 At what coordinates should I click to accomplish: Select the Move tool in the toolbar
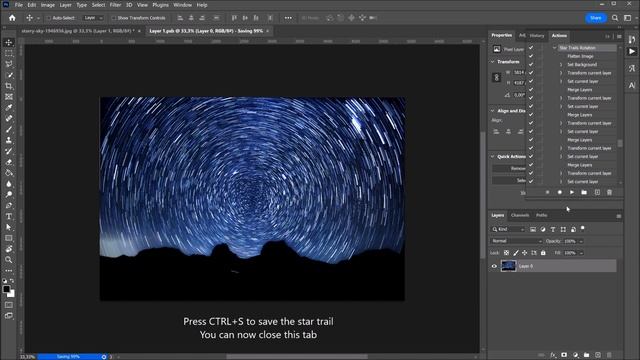[x=9, y=42]
